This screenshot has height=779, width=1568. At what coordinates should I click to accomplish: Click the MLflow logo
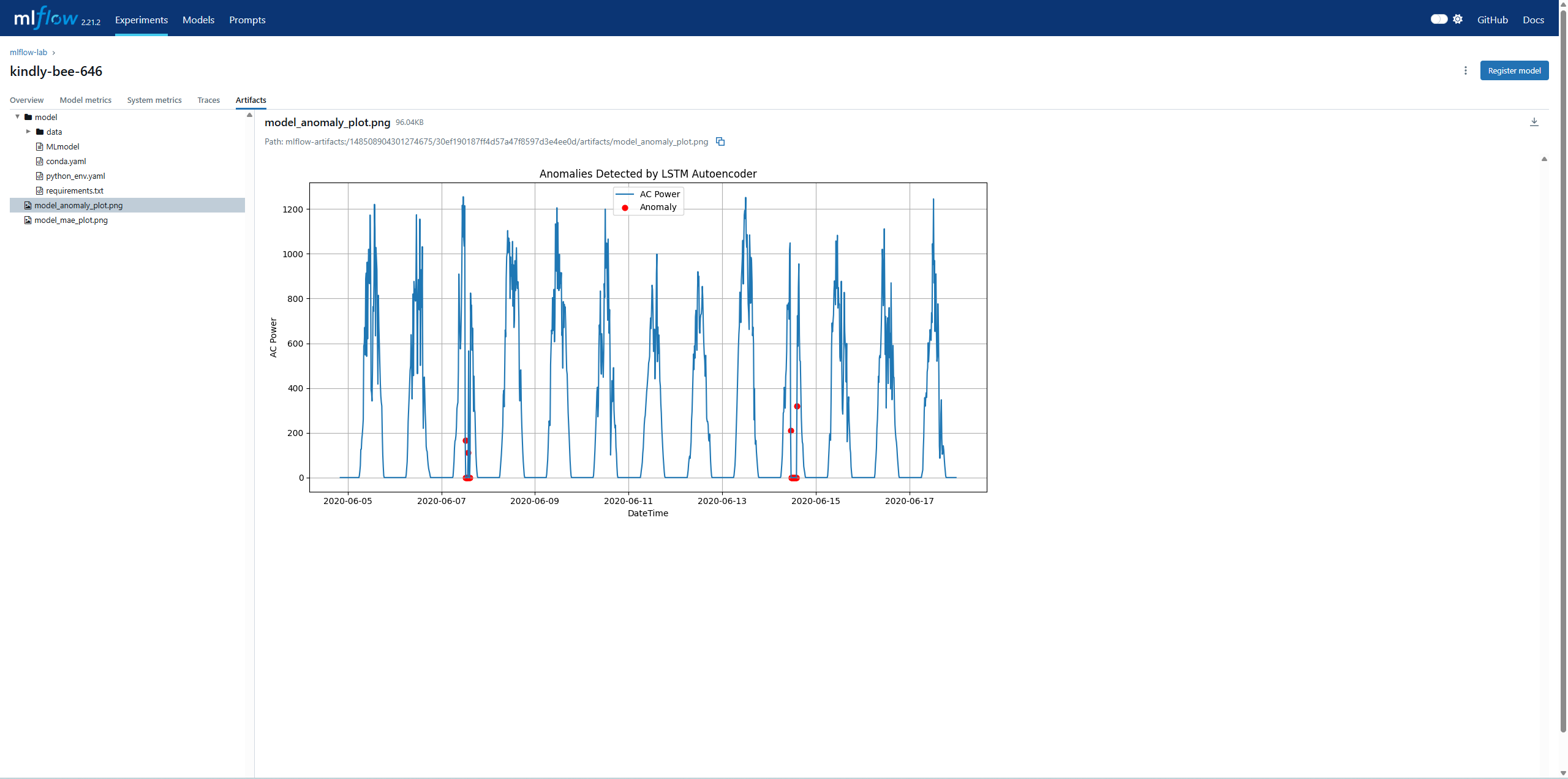(46, 18)
